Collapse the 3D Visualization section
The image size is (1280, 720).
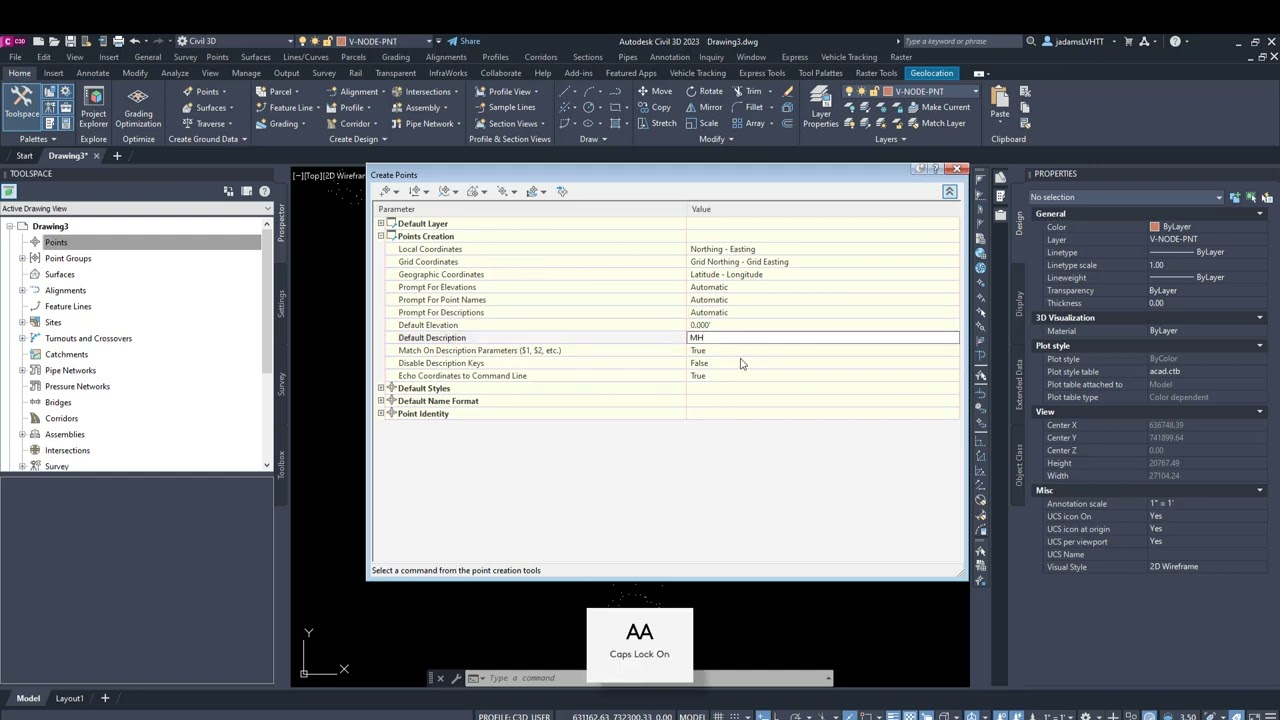point(1260,317)
